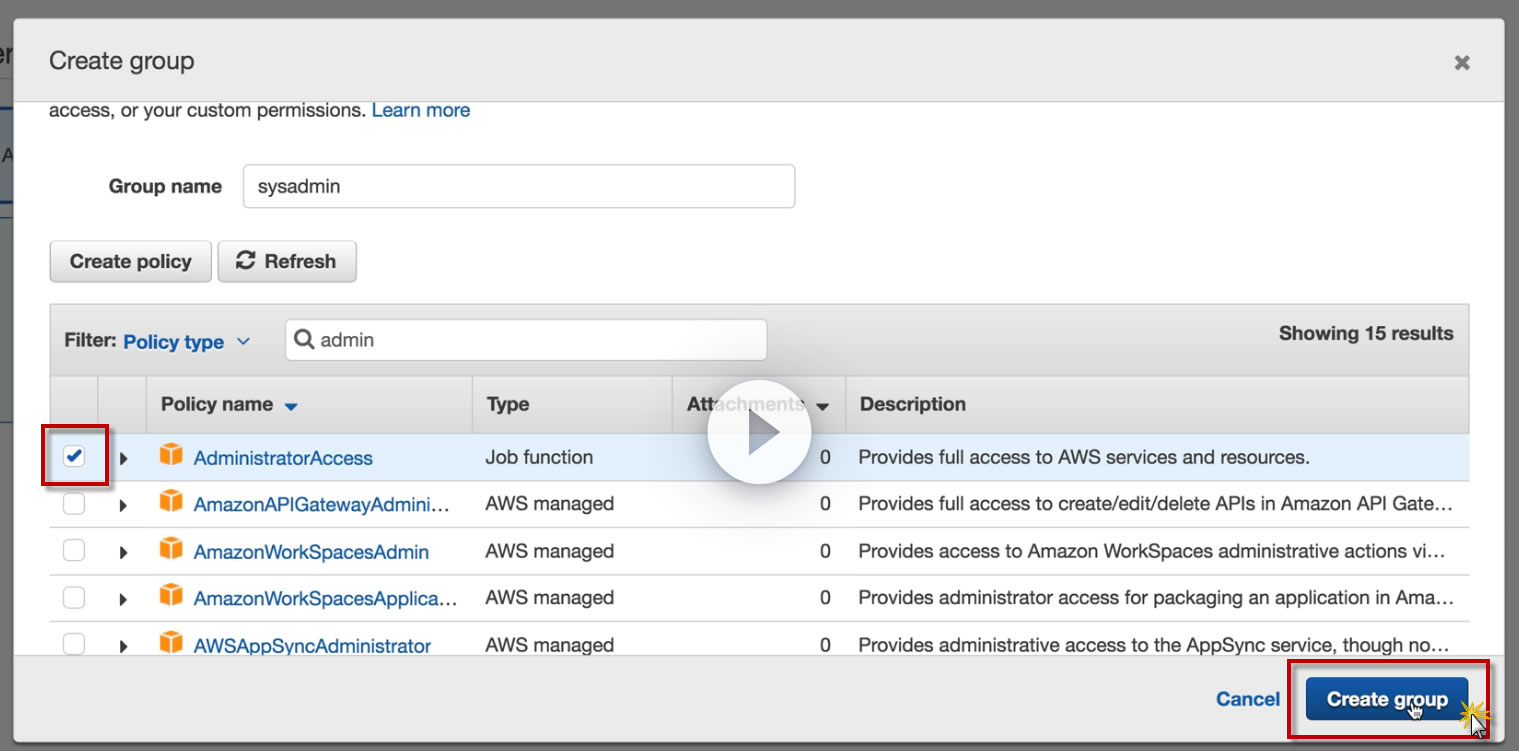The height and width of the screenshot is (751, 1519).
Task: Click the search magnifier icon in filter
Action: pyautogui.click(x=304, y=340)
